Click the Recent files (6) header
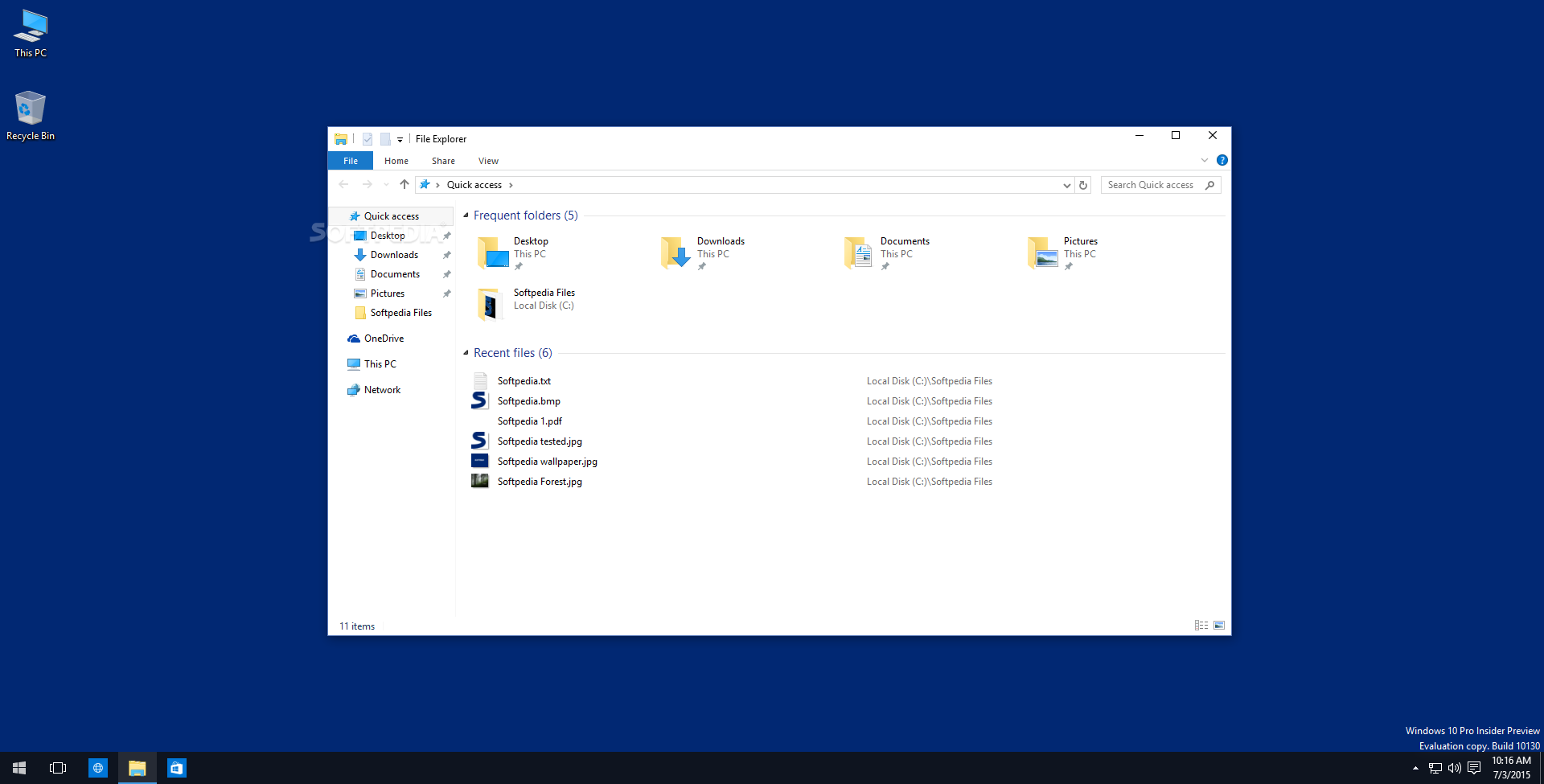This screenshot has width=1544, height=784. pyautogui.click(x=513, y=353)
